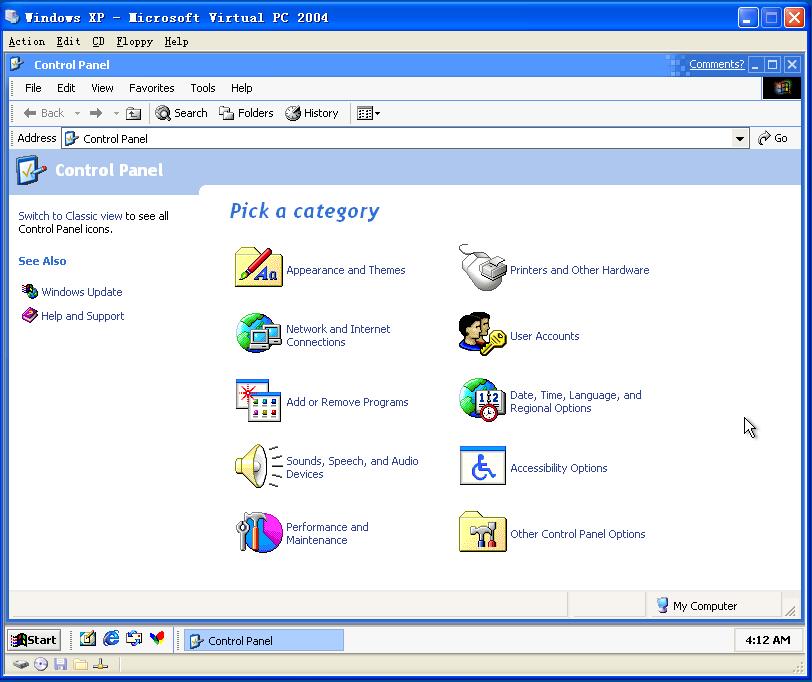Viewport: 812px width, 682px height.
Task: Open the Accessibility Options category icon
Action: coord(483,466)
